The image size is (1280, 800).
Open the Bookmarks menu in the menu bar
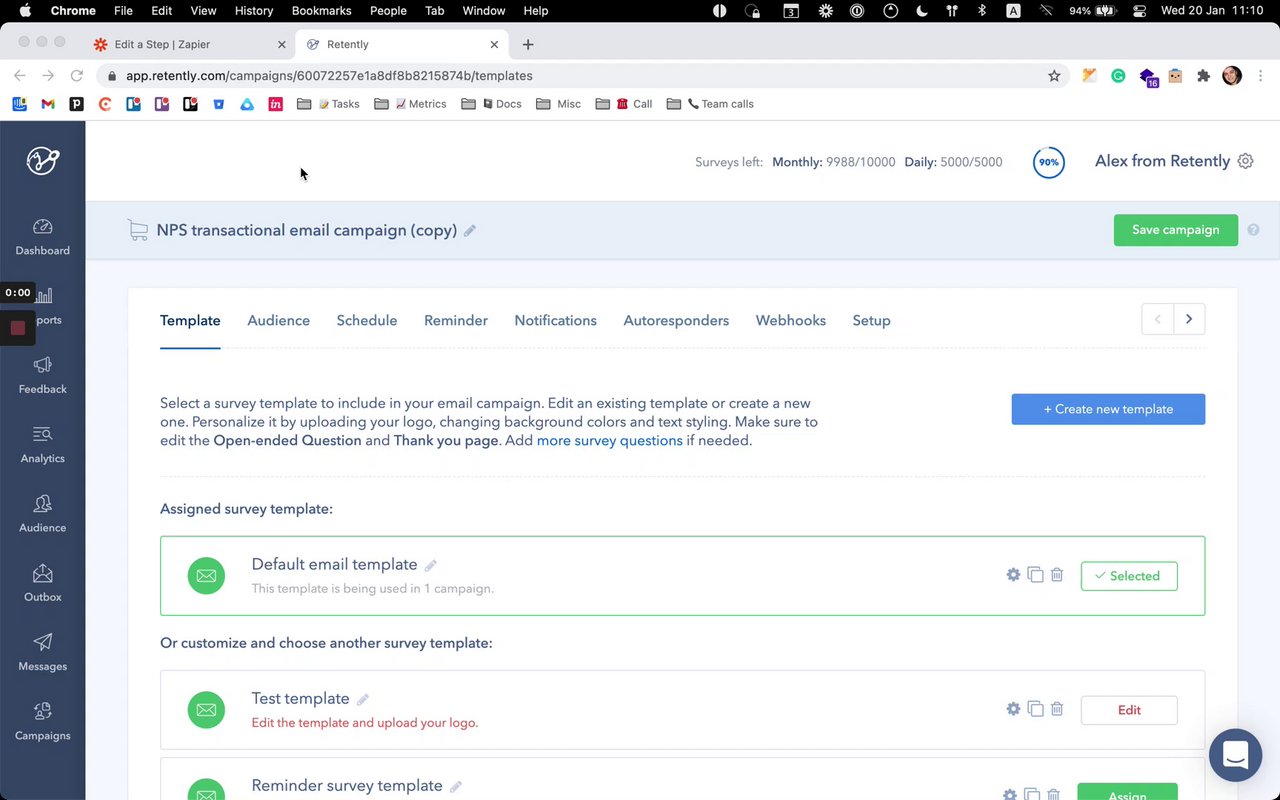pos(321,11)
